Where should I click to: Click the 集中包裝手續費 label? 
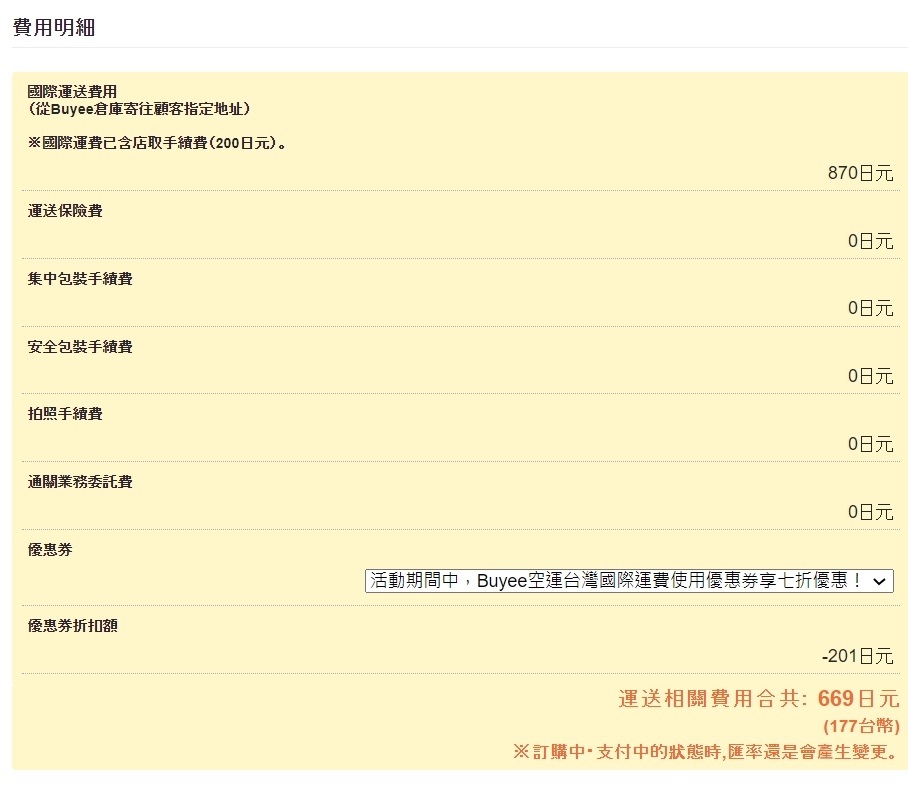[80, 278]
